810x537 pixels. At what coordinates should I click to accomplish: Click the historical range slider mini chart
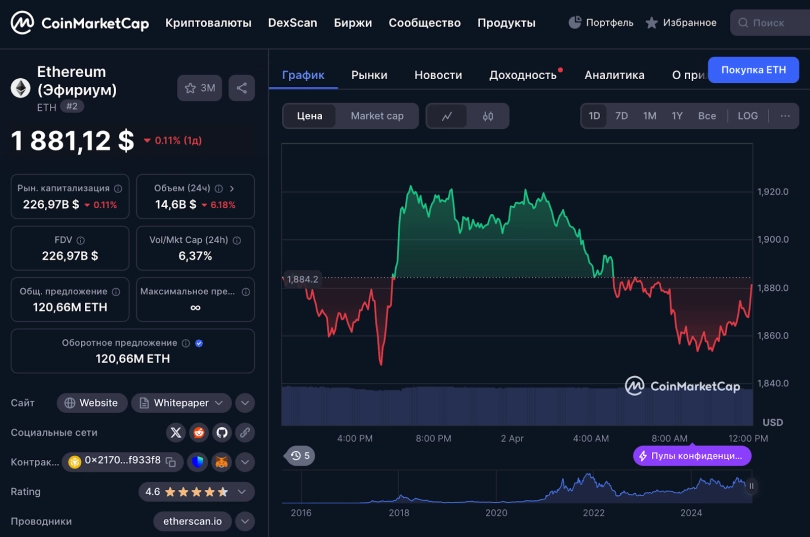[x=516, y=487]
